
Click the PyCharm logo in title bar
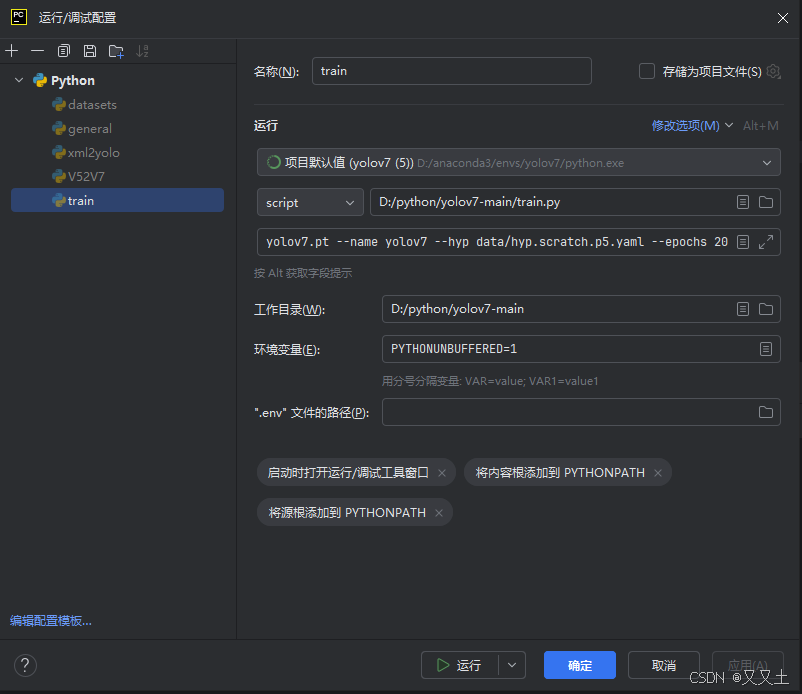click(19, 17)
